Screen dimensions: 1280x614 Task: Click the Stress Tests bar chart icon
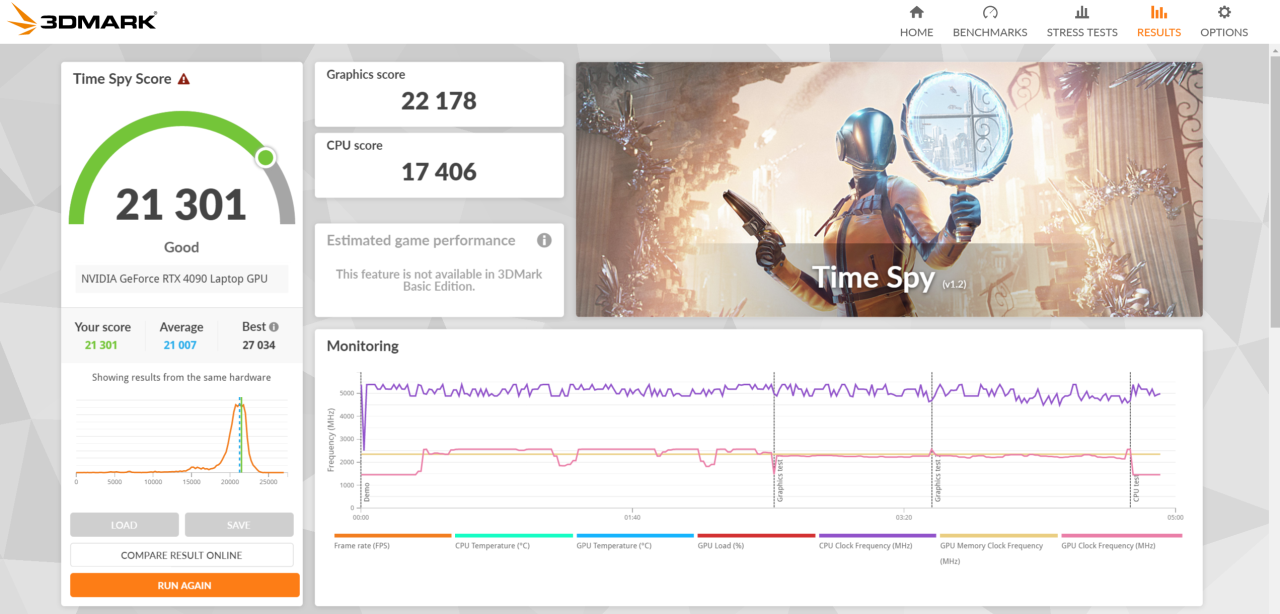(1082, 13)
